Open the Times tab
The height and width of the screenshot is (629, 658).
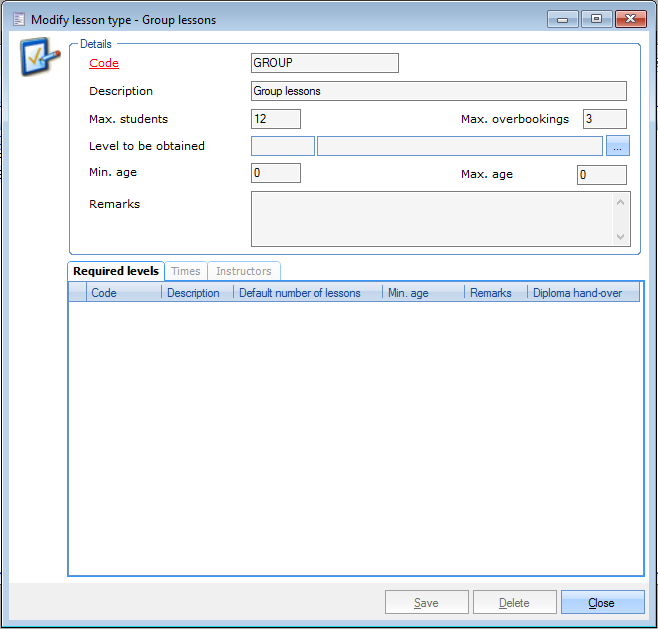pos(186,271)
